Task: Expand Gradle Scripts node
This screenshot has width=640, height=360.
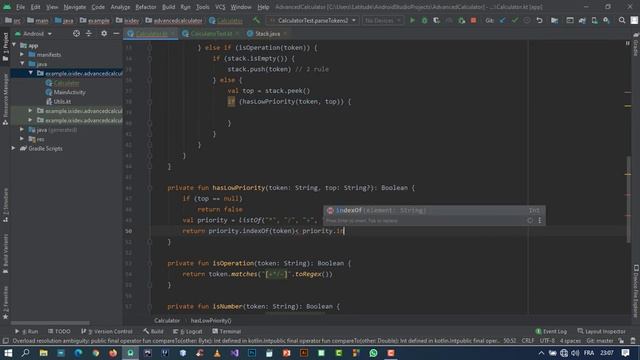Action: click(x=14, y=148)
